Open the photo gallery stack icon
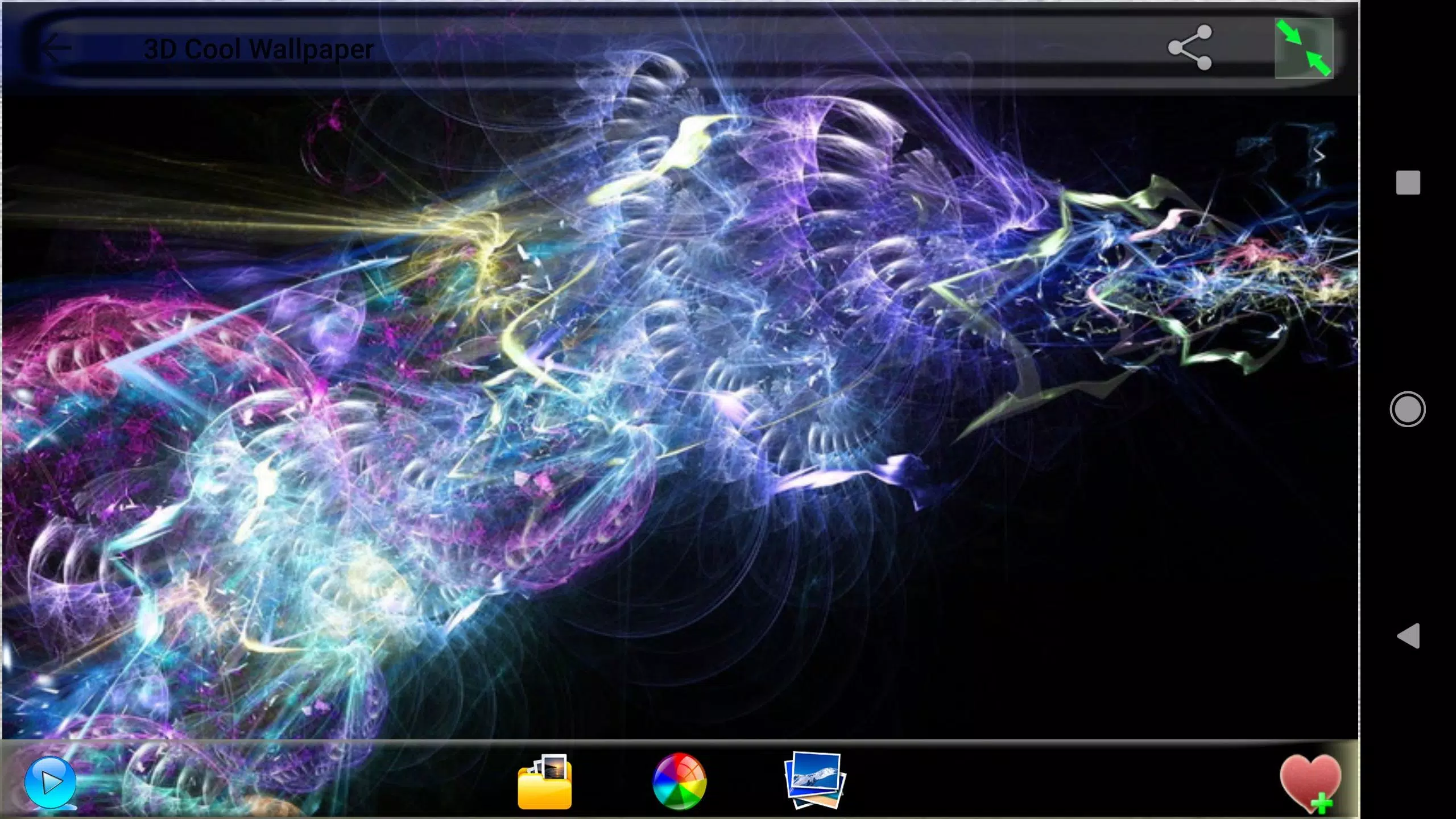1456x819 pixels. coord(814,780)
